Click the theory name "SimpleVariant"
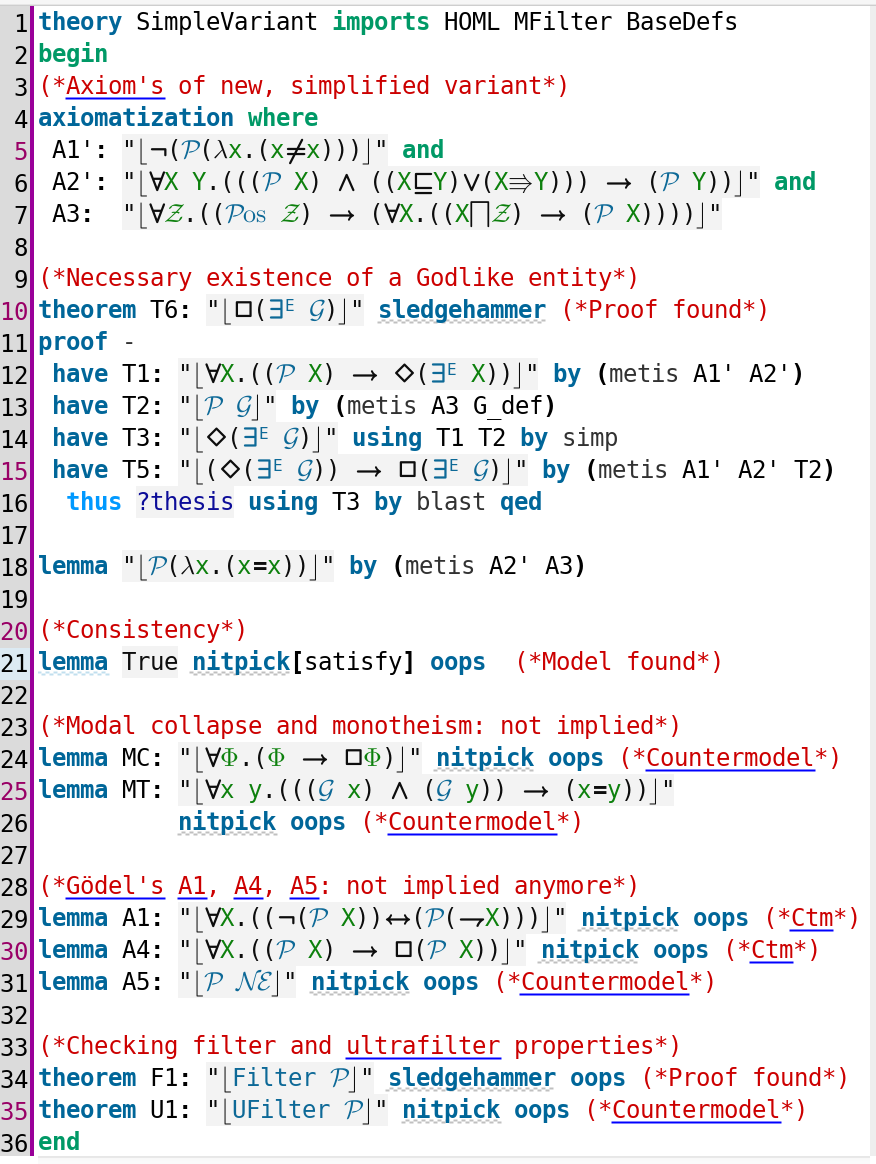 pyautogui.click(x=226, y=22)
